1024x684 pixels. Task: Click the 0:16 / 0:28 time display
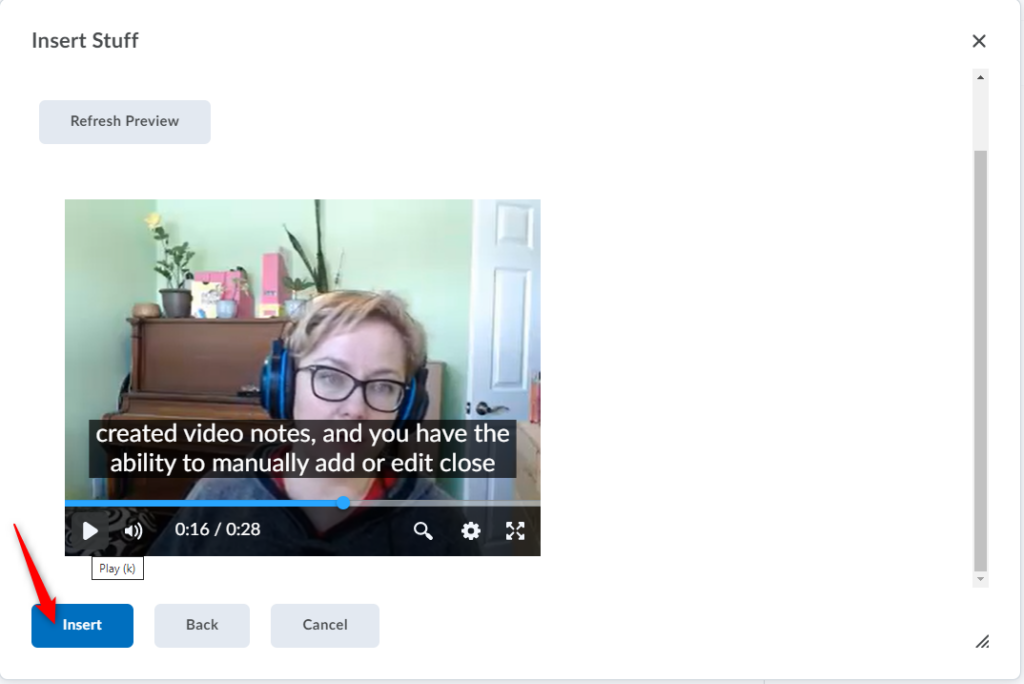click(x=217, y=530)
